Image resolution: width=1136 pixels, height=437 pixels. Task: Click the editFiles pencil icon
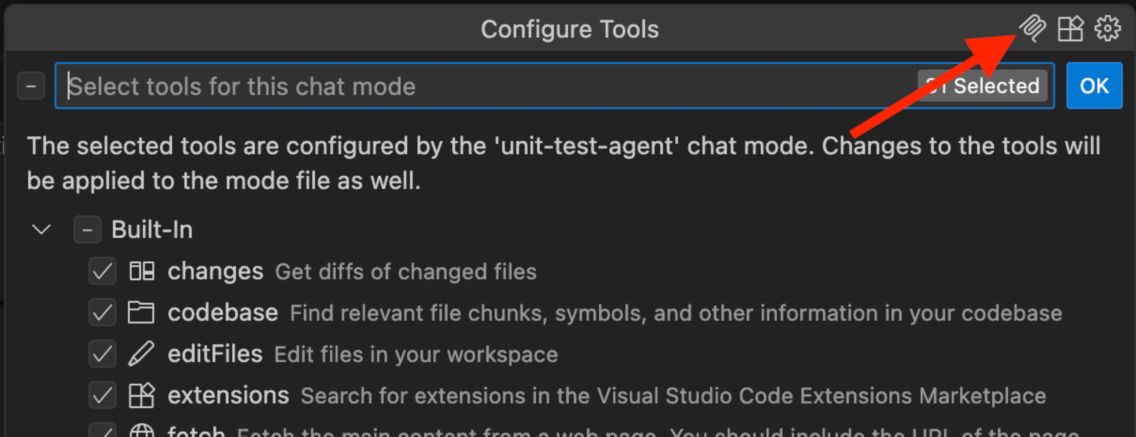coord(141,354)
